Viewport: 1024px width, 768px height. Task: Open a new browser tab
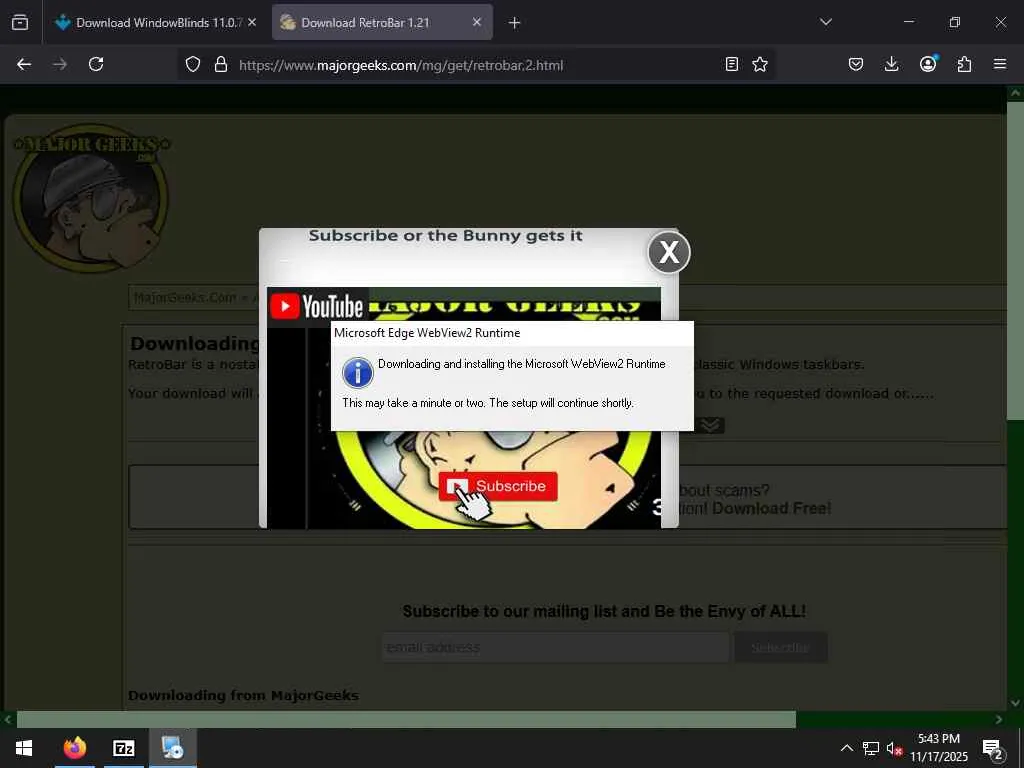515,23
